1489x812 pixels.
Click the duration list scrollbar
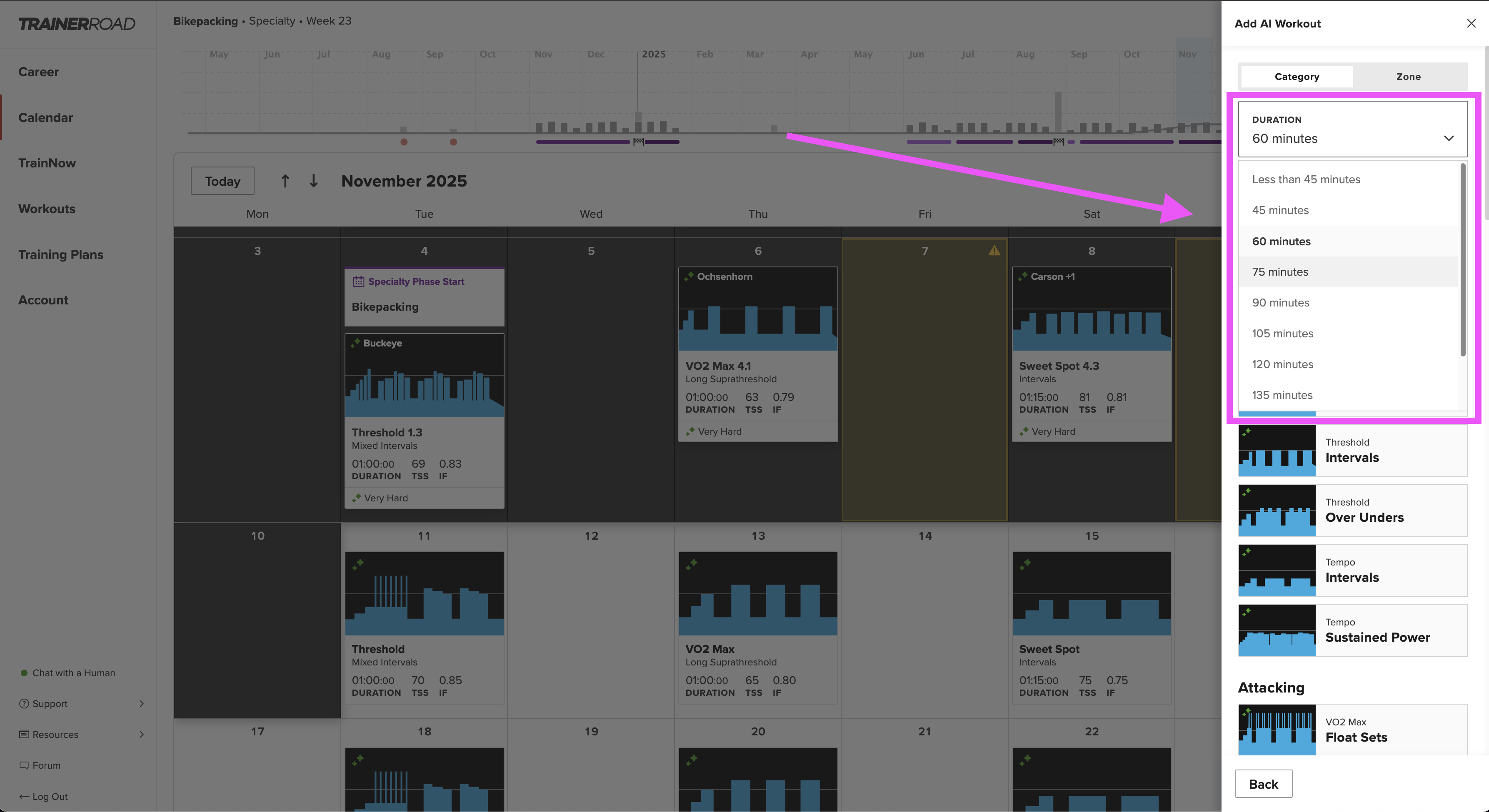tap(1462, 260)
